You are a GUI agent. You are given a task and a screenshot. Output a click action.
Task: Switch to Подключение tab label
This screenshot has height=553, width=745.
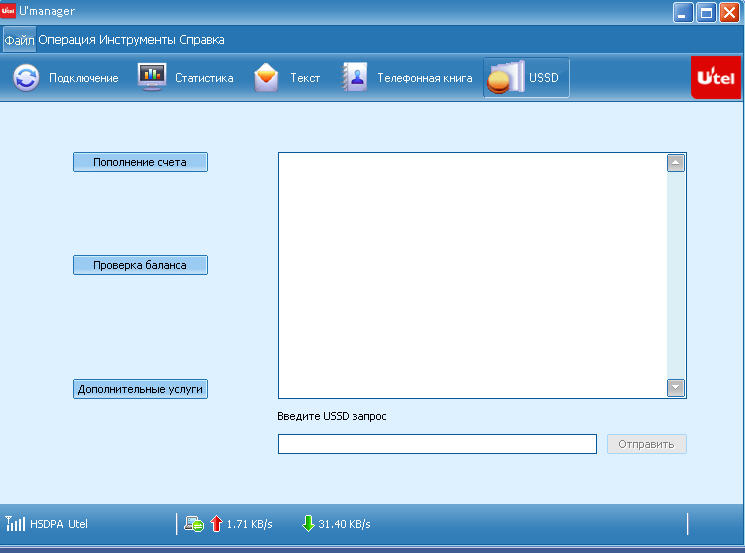pos(84,78)
